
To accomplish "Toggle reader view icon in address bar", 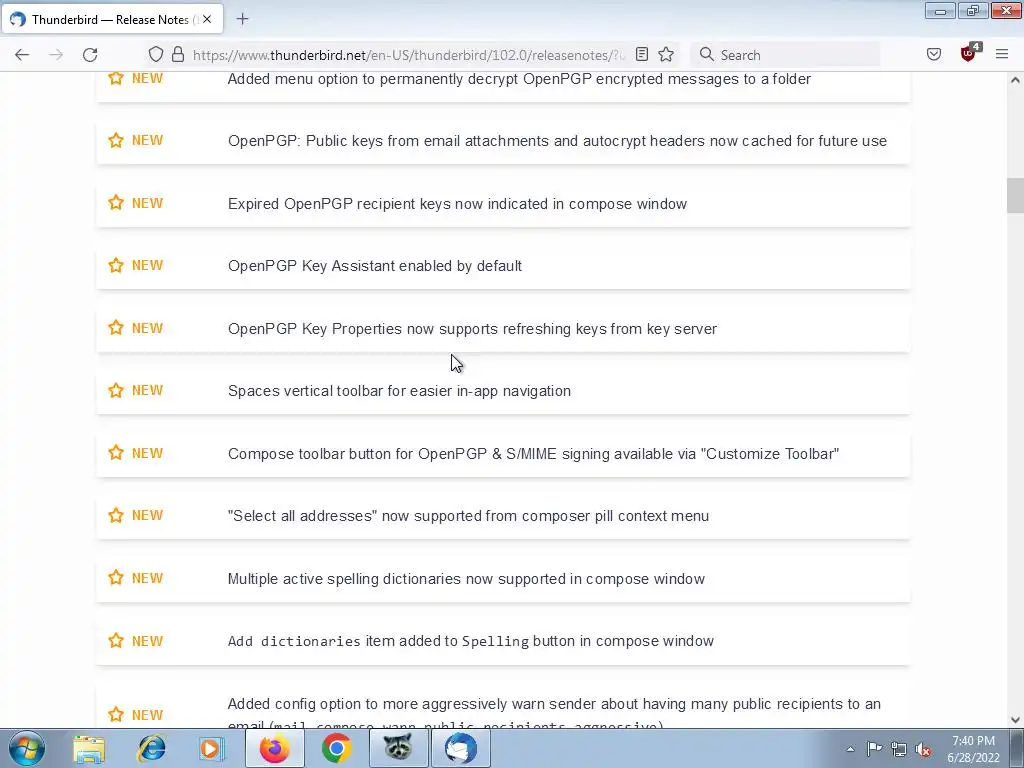I will click(x=642, y=55).
